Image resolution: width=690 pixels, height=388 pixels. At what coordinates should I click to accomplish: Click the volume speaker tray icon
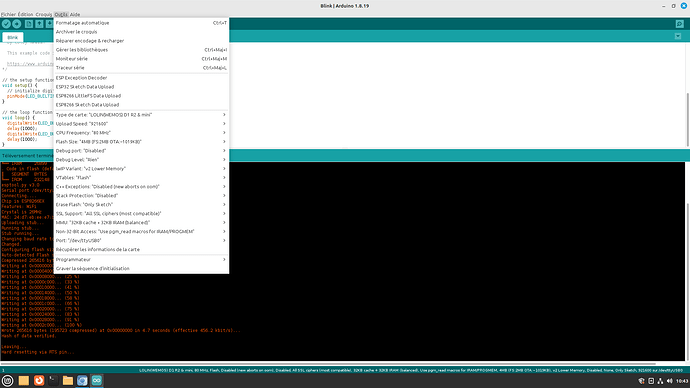[x=669, y=381]
